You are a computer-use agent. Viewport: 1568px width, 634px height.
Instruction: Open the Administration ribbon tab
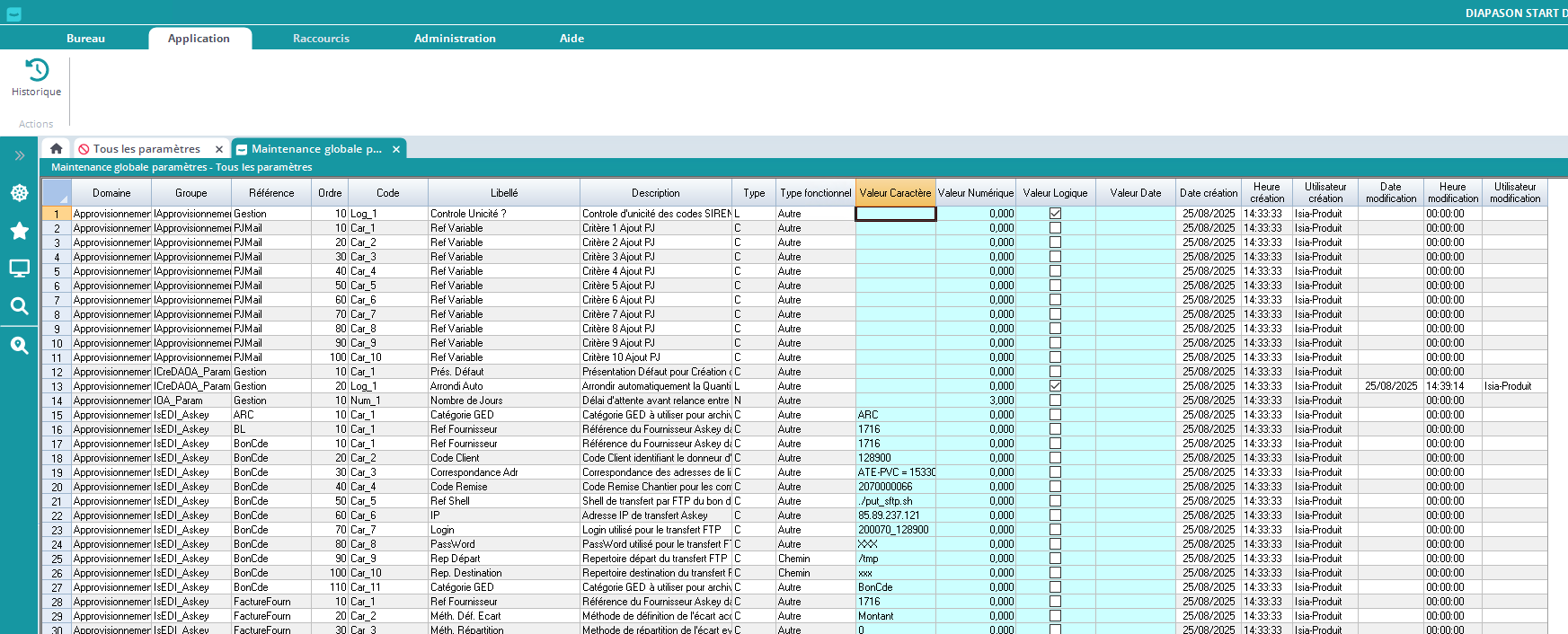coord(455,39)
